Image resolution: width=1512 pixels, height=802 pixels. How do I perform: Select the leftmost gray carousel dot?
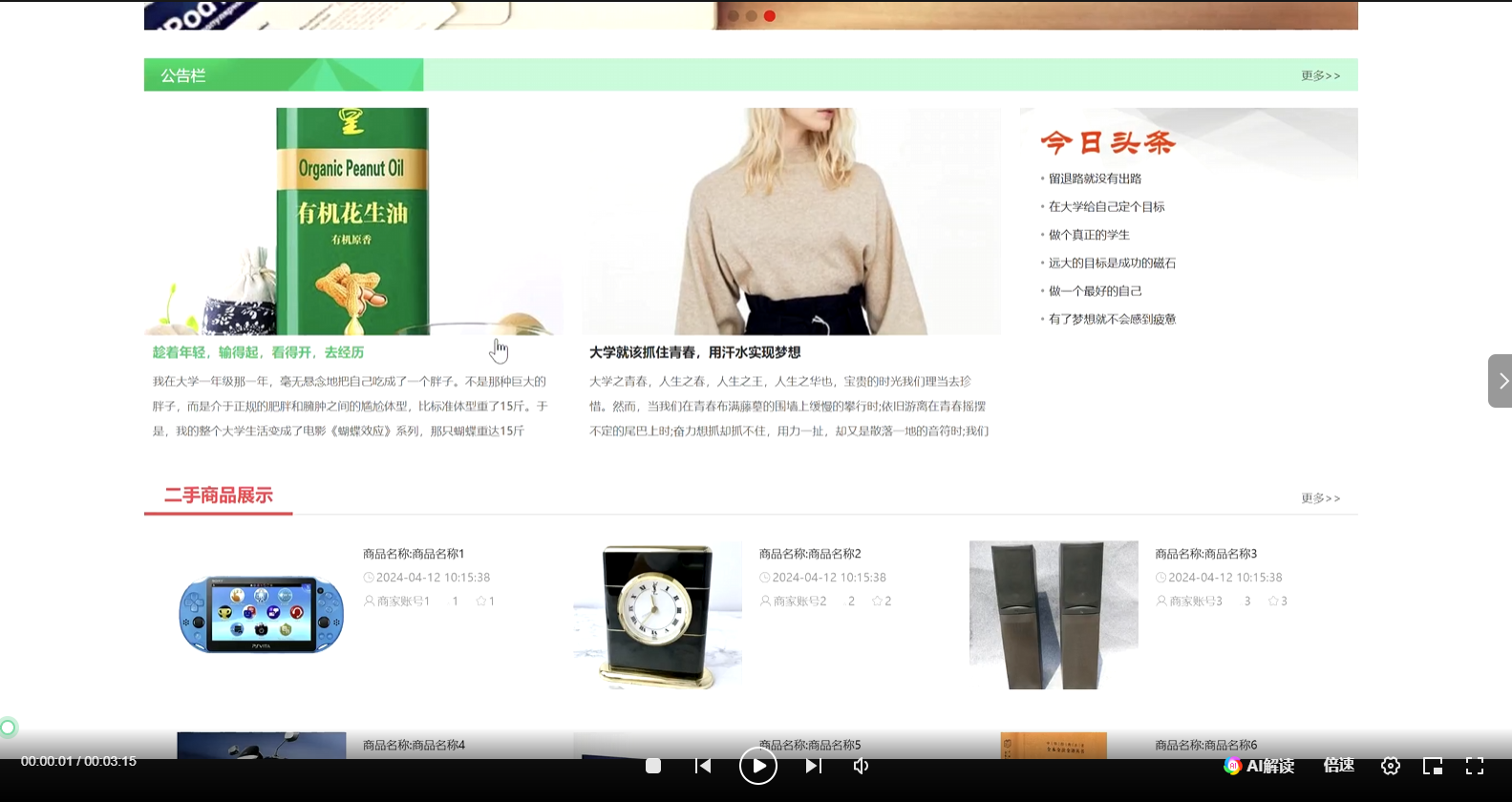click(x=734, y=15)
